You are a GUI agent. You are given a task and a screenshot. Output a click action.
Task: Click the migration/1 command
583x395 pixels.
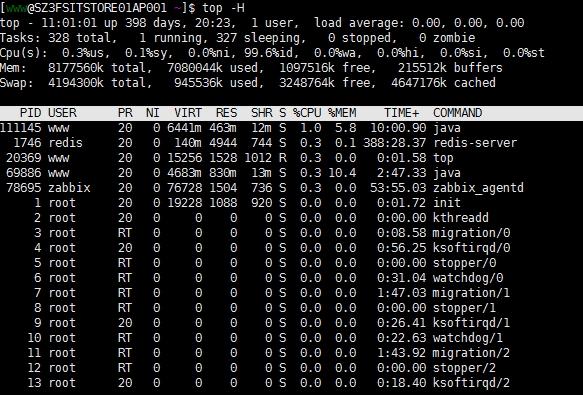[x=471, y=293]
